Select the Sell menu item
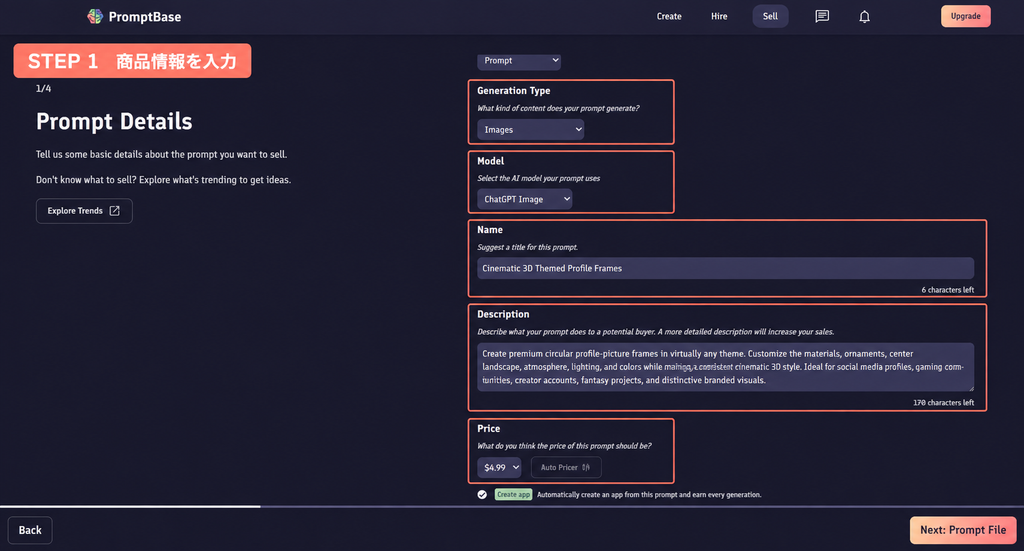This screenshot has width=1024, height=551. coord(770,16)
